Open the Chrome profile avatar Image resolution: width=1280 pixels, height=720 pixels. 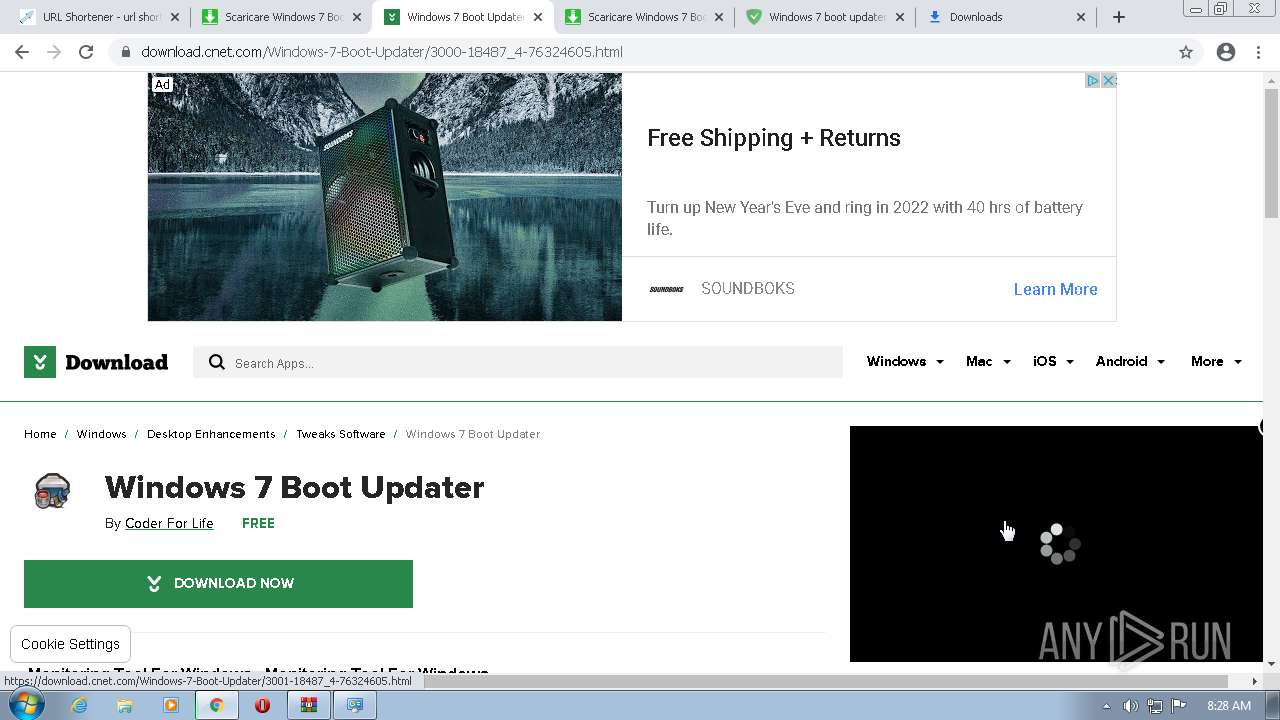tap(1226, 52)
